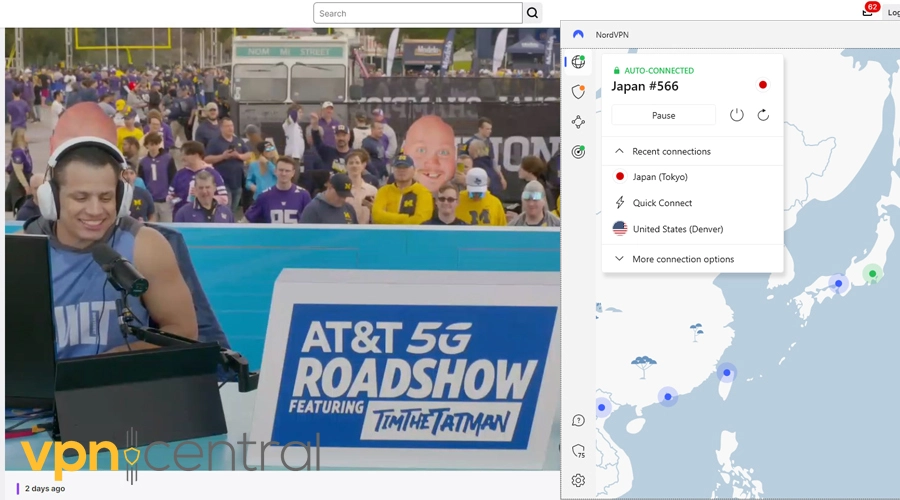Click the 2 days ago timestamp
The height and width of the screenshot is (500, 900).
point(45,489)
